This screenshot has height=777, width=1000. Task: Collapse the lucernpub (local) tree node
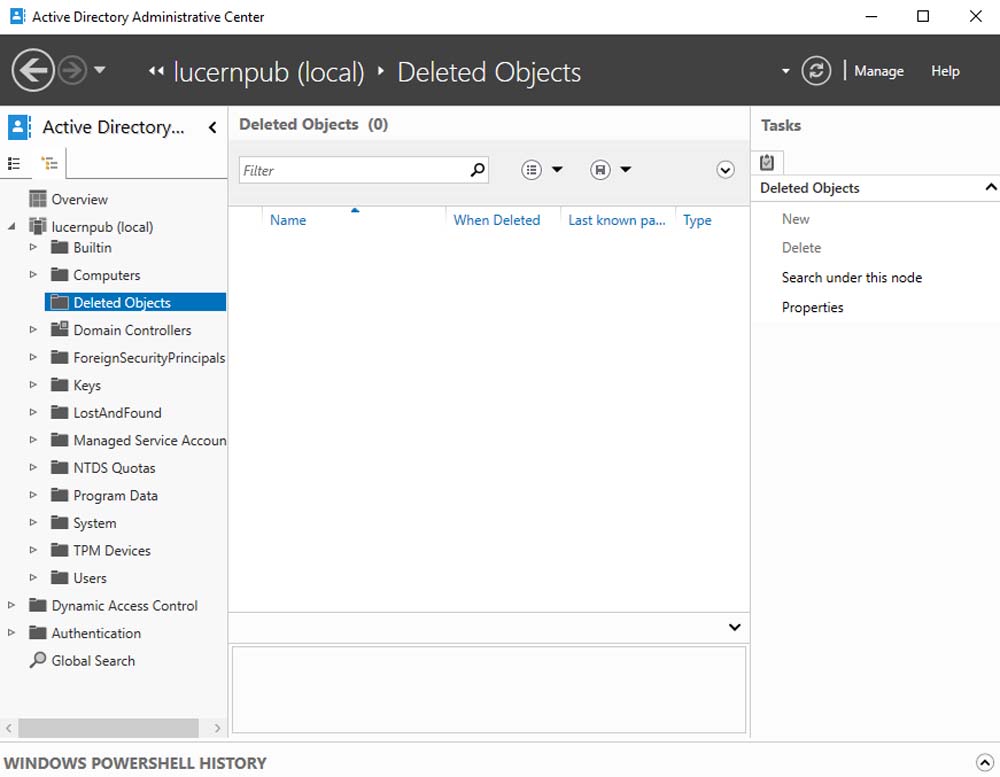tap(12, 227)
